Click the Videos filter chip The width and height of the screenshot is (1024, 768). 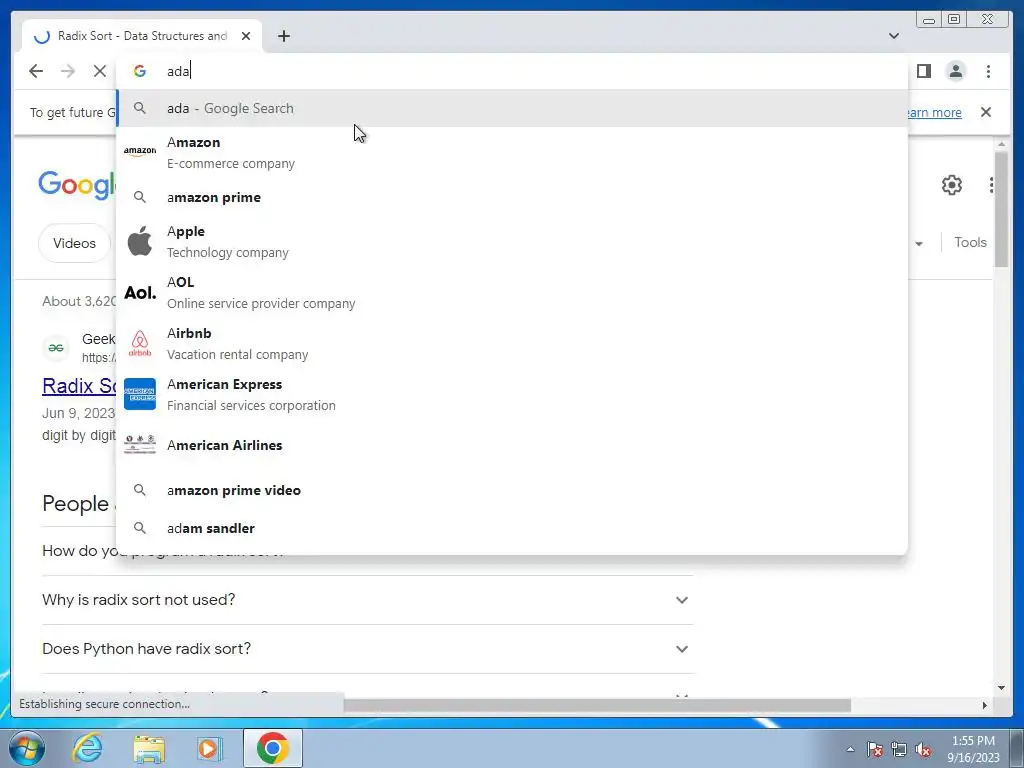point(74,243)
